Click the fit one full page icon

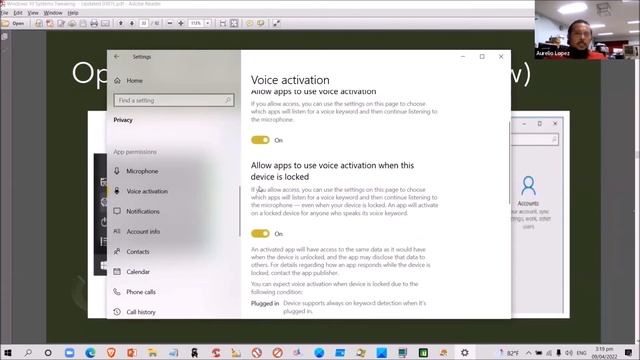[234, 24]
